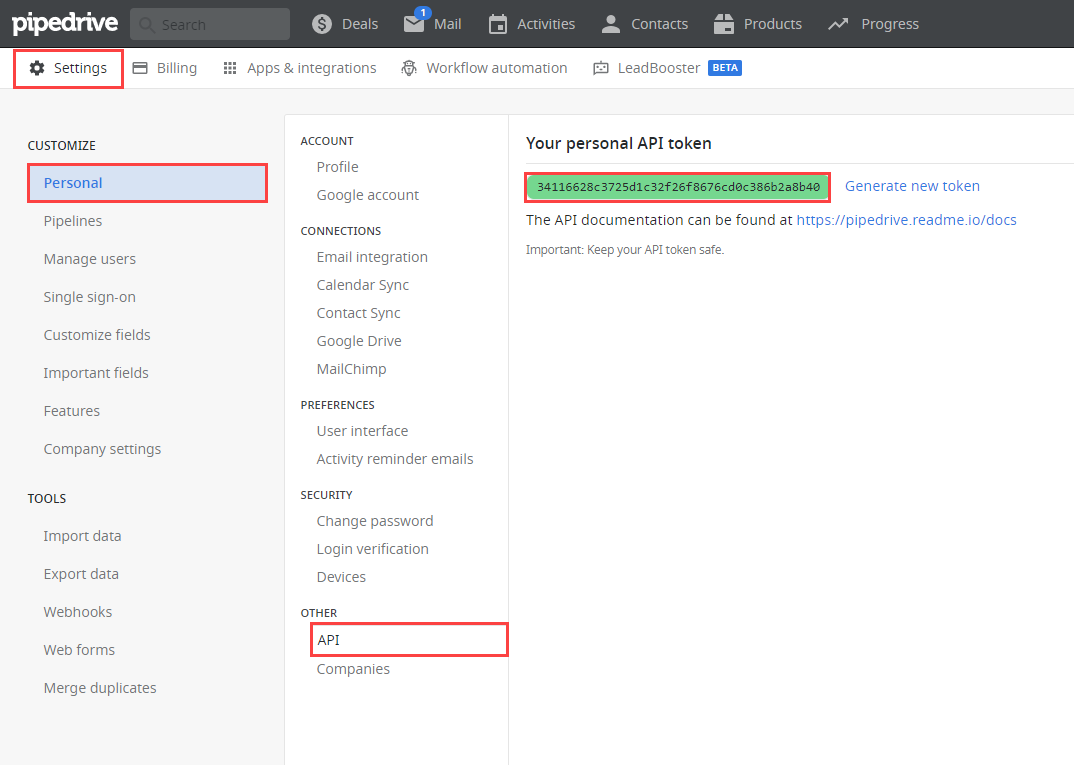Open Activity reminder emails

(395, 460)
